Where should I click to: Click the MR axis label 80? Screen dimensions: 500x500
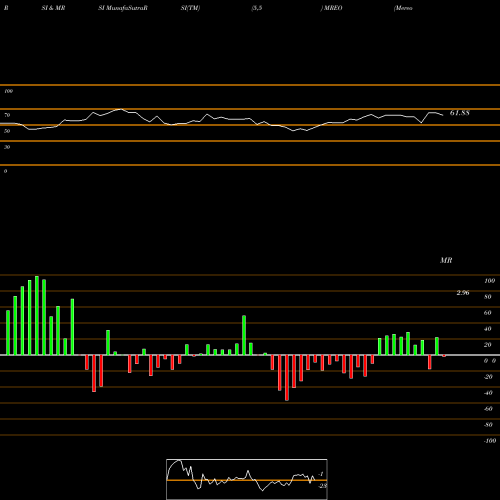click(488, 297)
